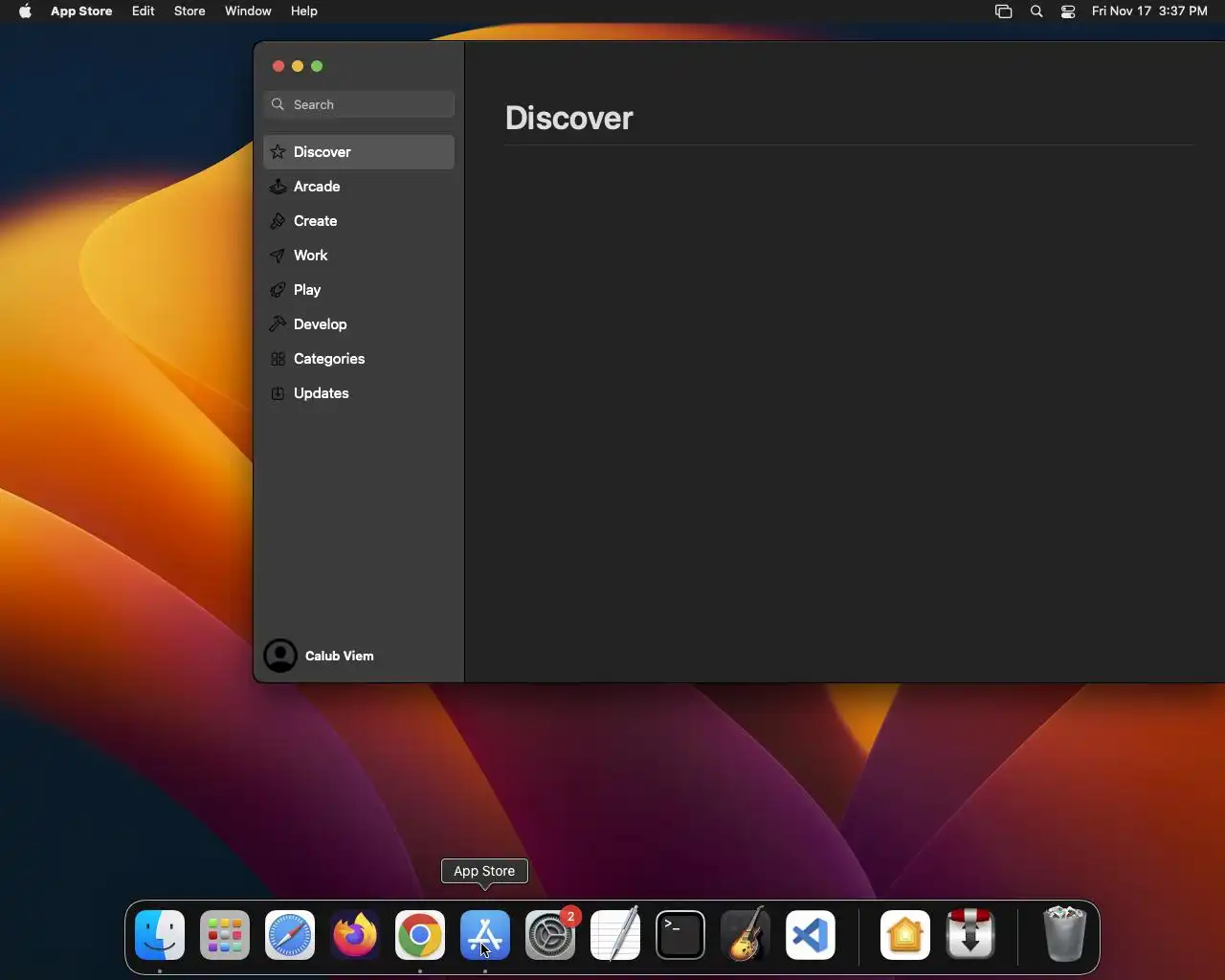Open the Help menu
Screen dimensions: 1225x980
click(x=304, y=11)
